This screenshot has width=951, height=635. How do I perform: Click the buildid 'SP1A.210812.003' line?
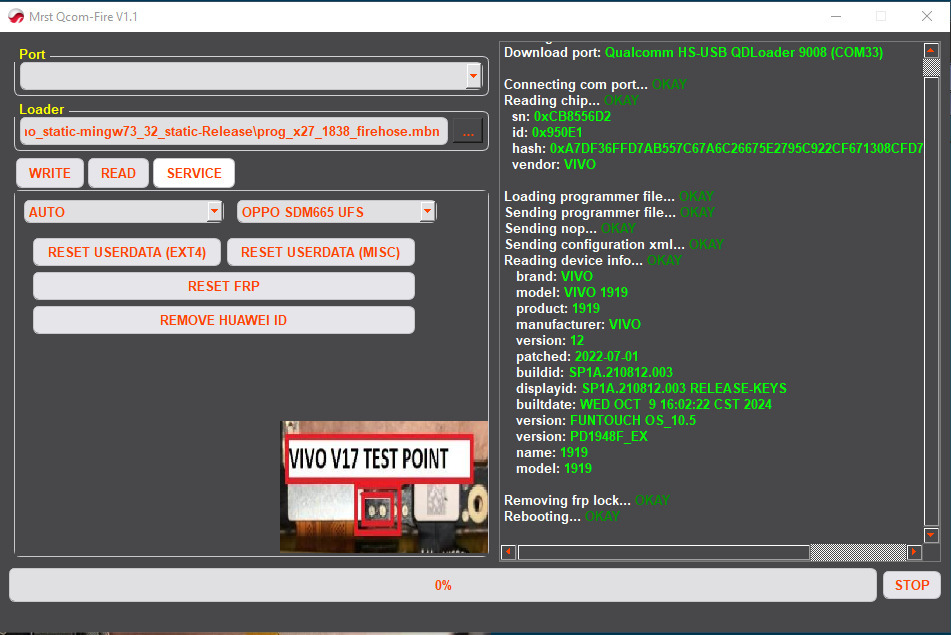(x=594, y=372)
